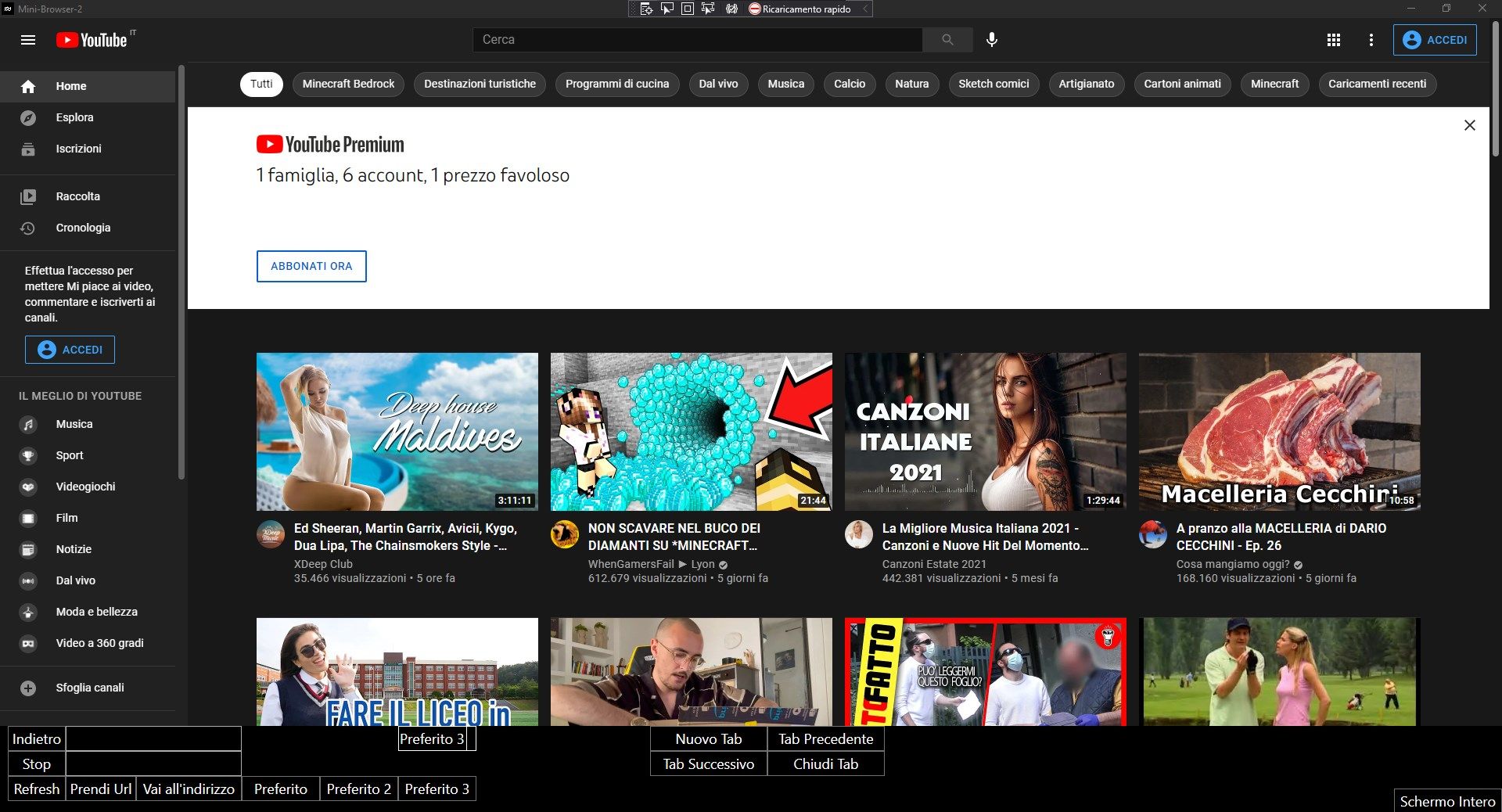Click the Preferito 2 button

click(x=358, y=789)
